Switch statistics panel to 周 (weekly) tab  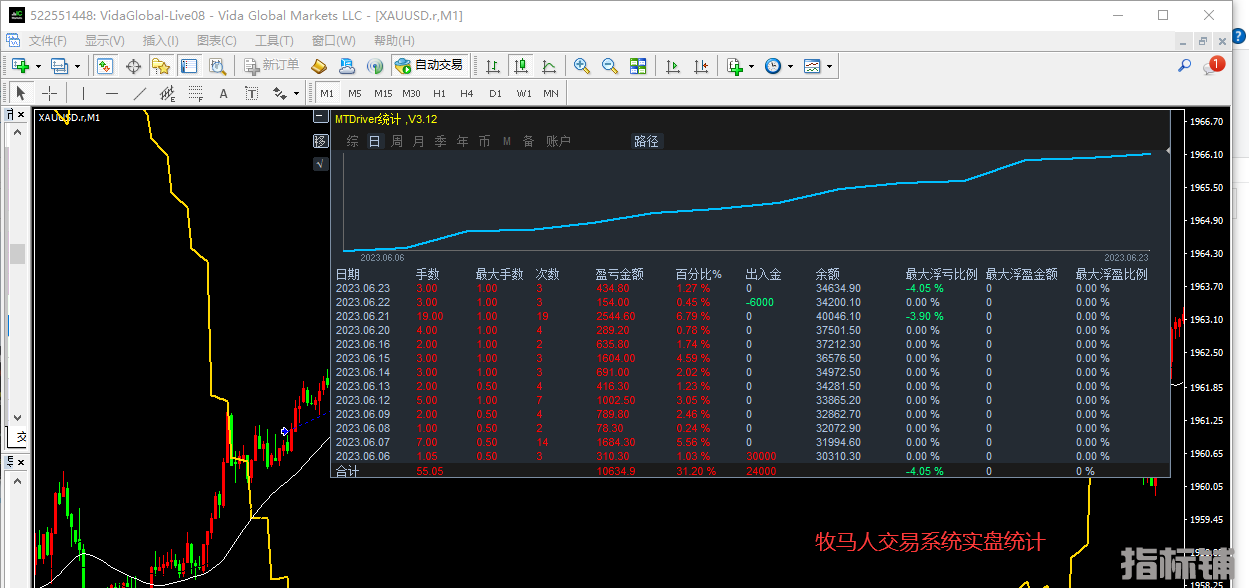[x=397, y=141]
